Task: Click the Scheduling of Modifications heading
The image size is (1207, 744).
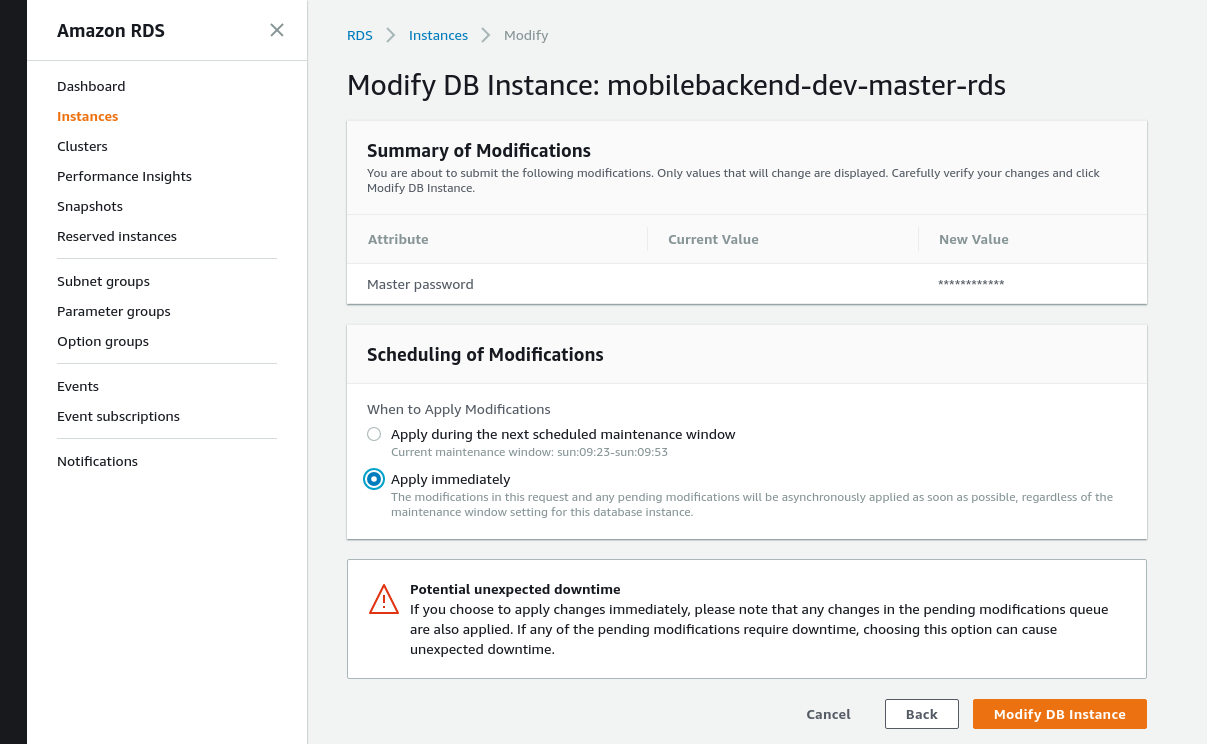Action: pos(485,355)
